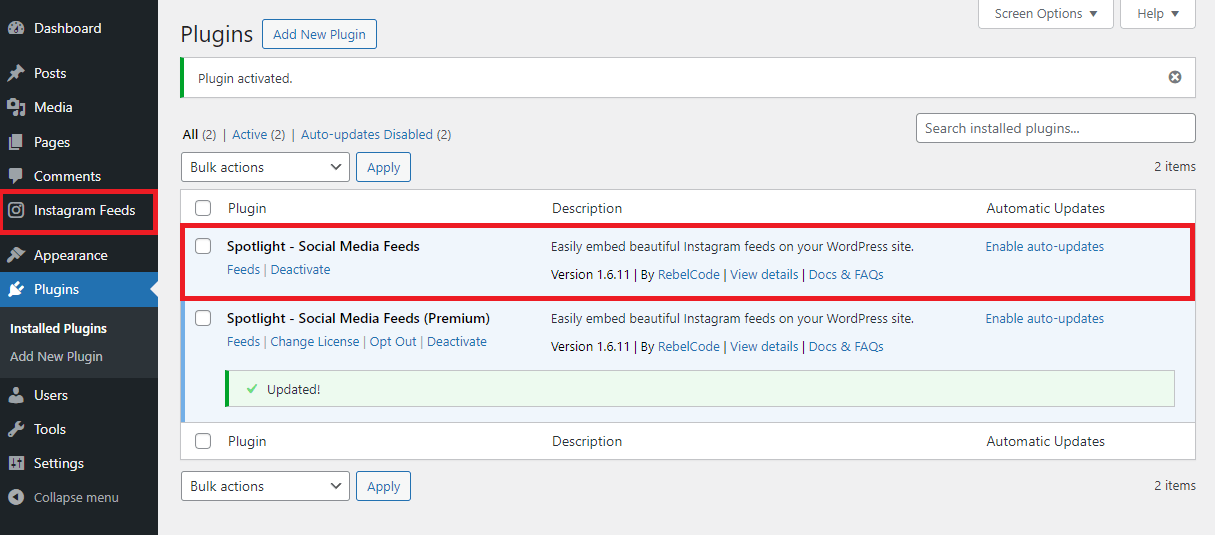The height and width of the screenshot is (535, 1215).
Task: Filter plugins by Active
Action: [250, 134]
